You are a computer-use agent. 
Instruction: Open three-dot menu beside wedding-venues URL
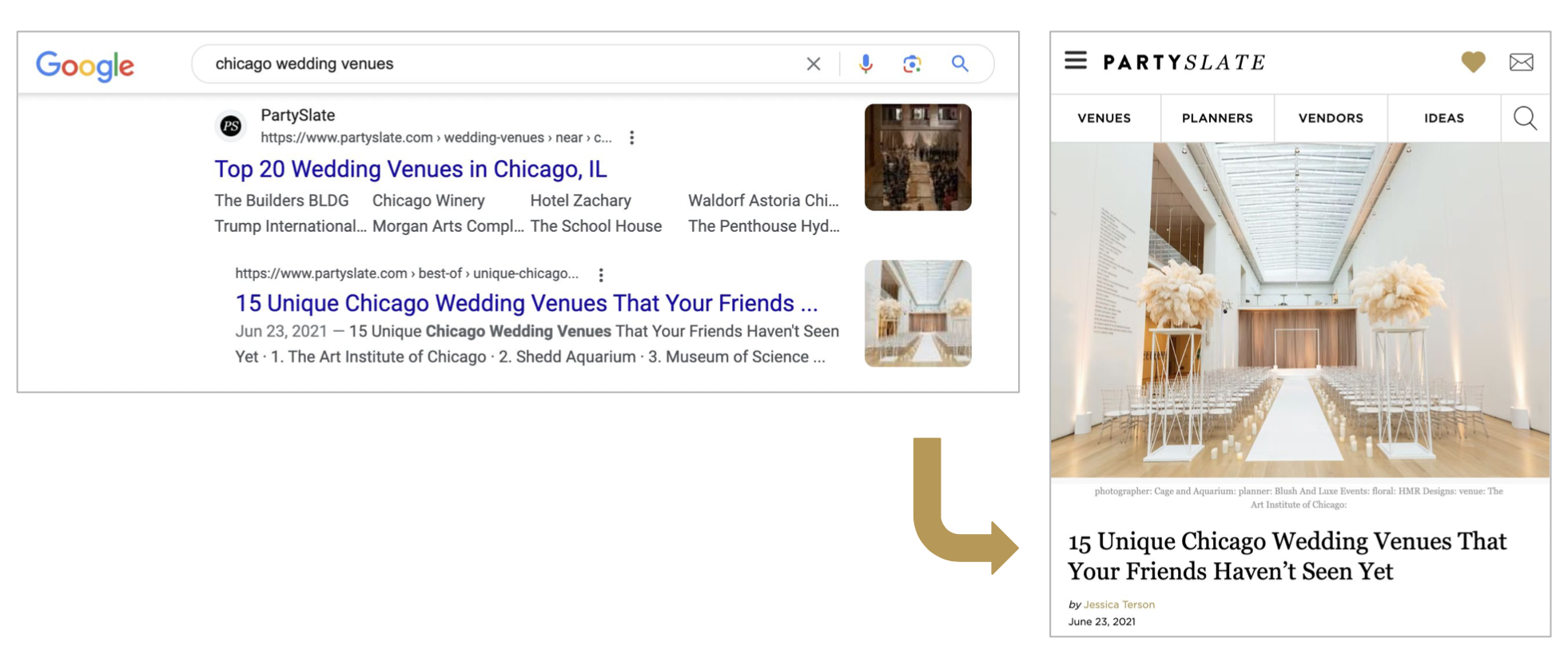pos(632,138)
